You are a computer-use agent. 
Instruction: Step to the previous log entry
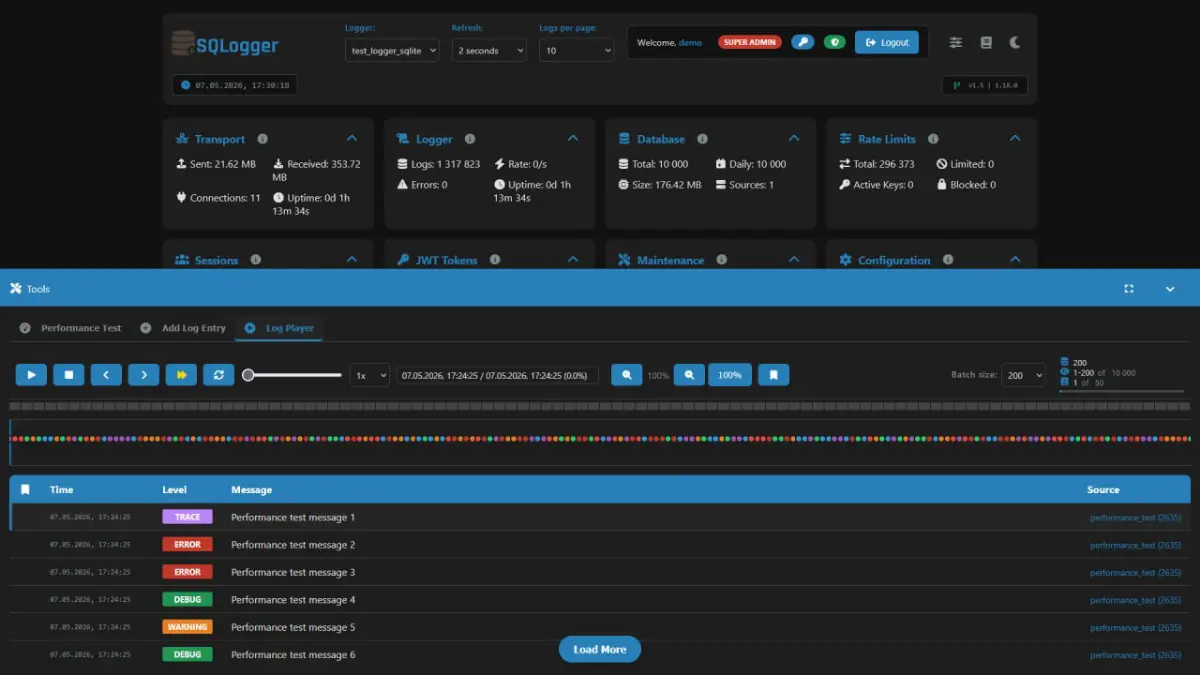coord(106,375)
